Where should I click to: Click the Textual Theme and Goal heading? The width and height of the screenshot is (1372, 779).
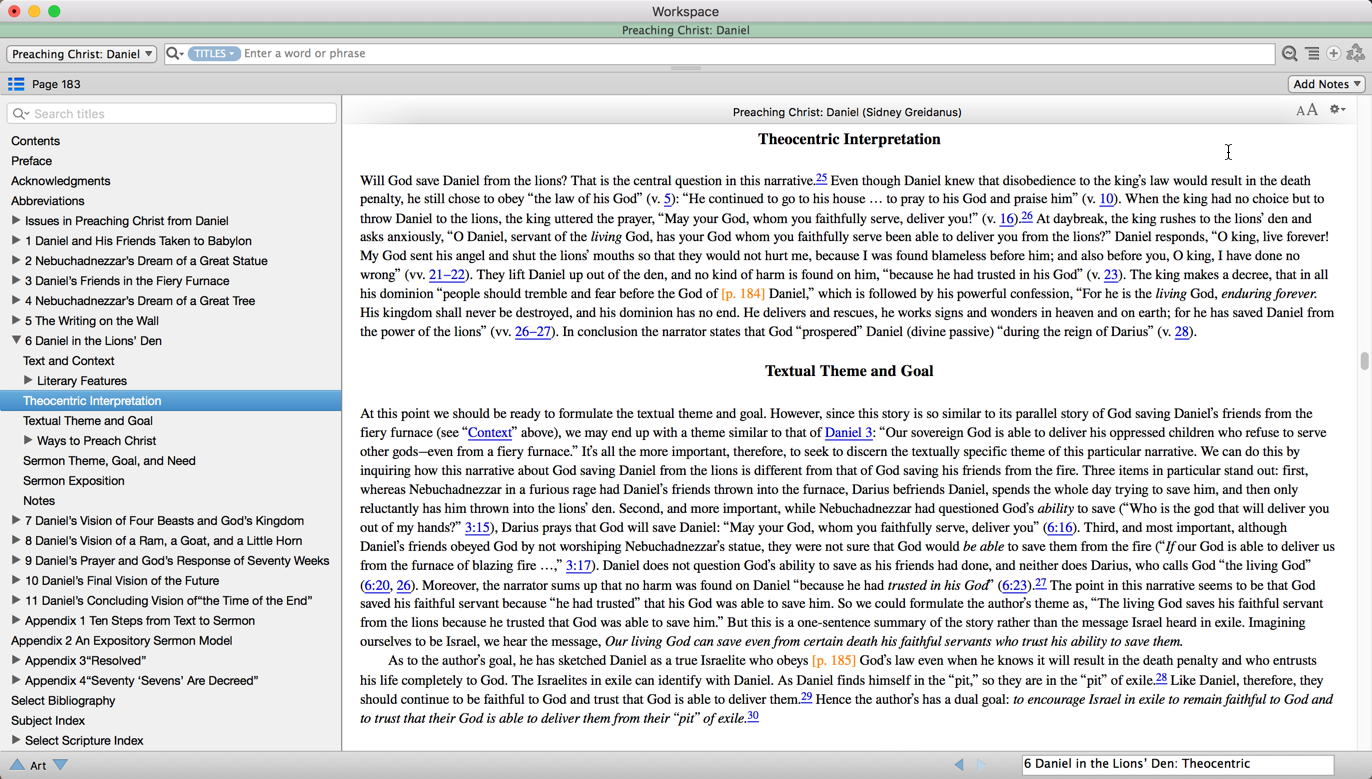coord(849,371)
